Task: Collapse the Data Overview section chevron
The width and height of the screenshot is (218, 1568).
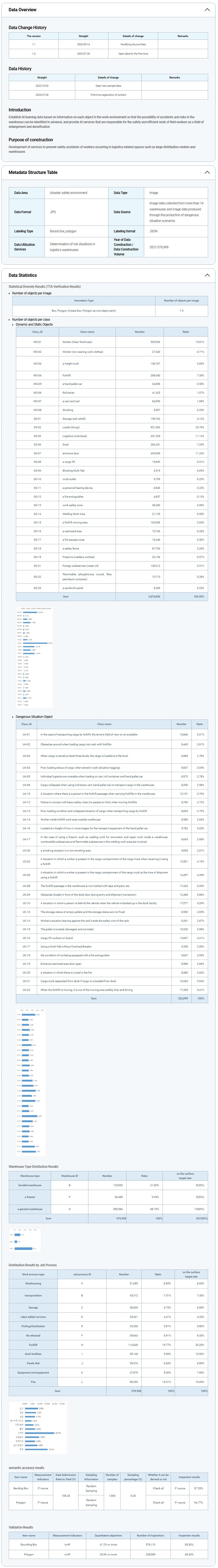Action: [206, 10]
